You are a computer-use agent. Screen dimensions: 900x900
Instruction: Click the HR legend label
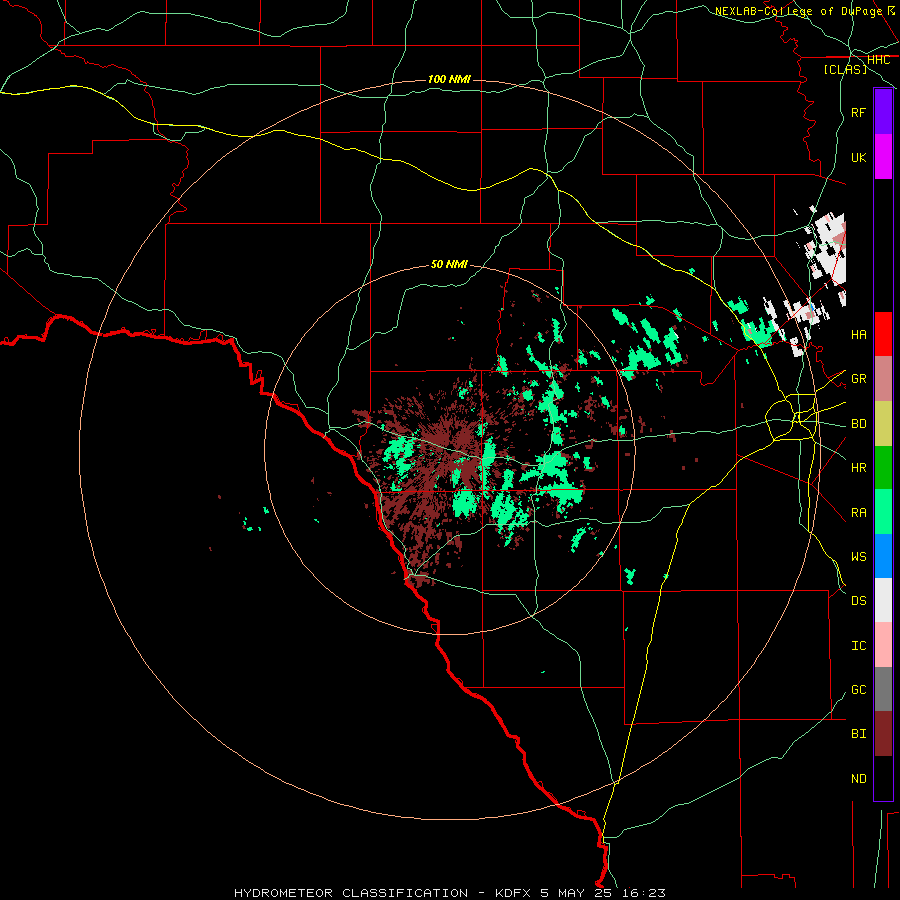859,468
